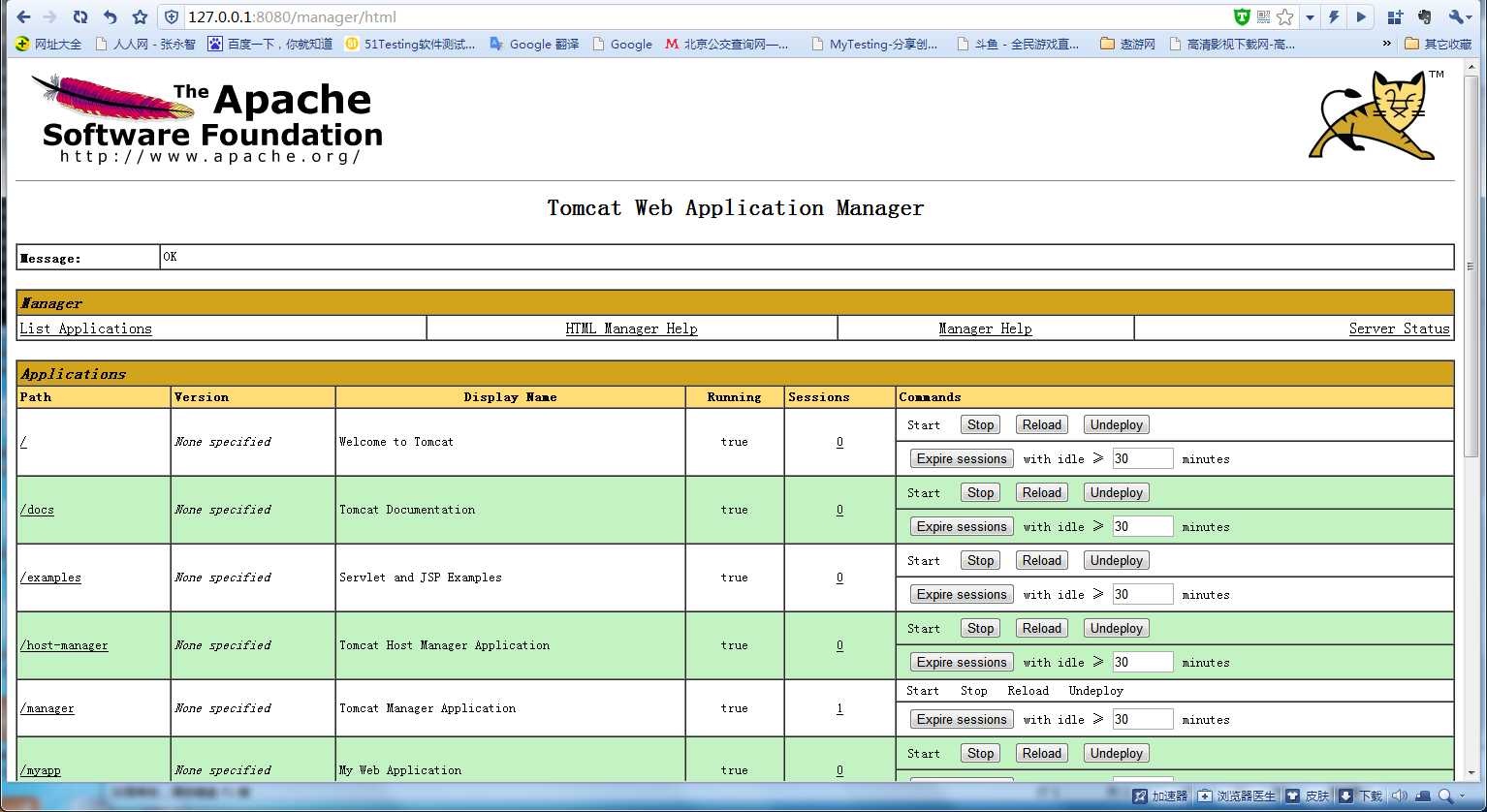Image resolution: width=1487 pixels, height=812 pixels.
Task: Reload the page with the refresh icon
Action: 80,16
